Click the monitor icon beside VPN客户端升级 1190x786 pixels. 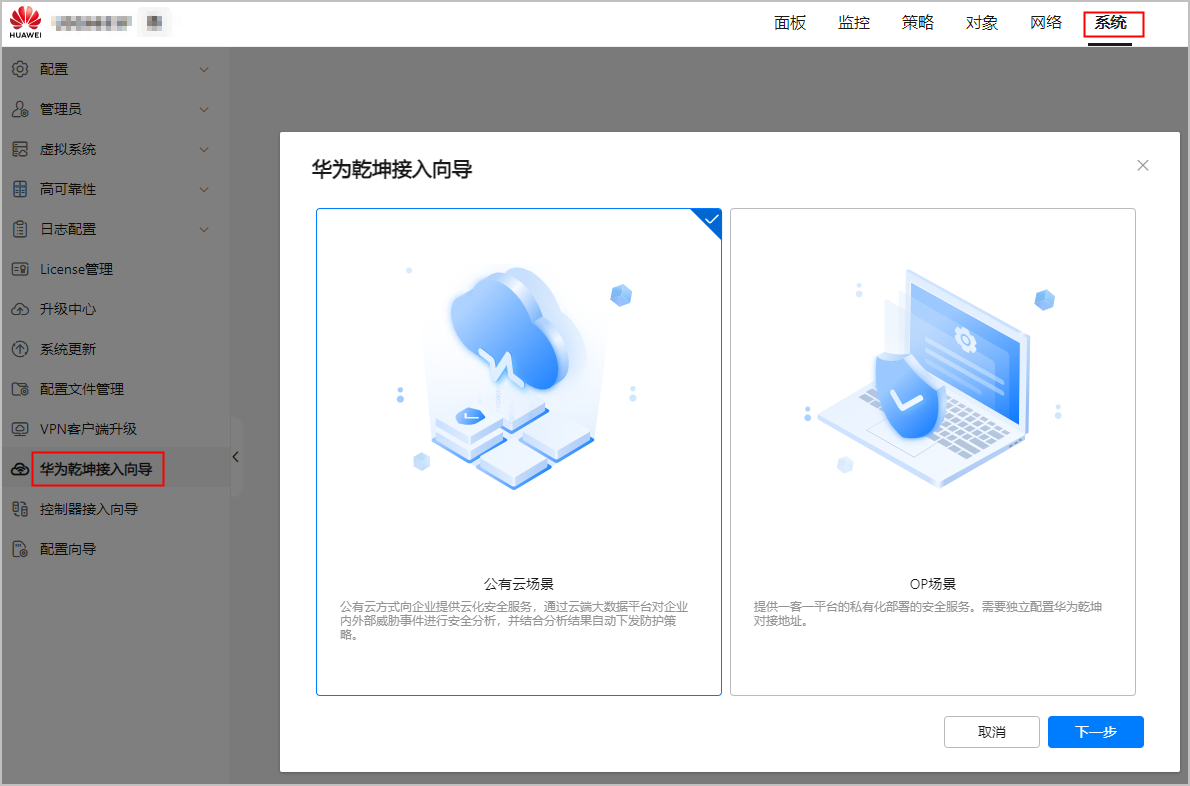tap(20, 429)
